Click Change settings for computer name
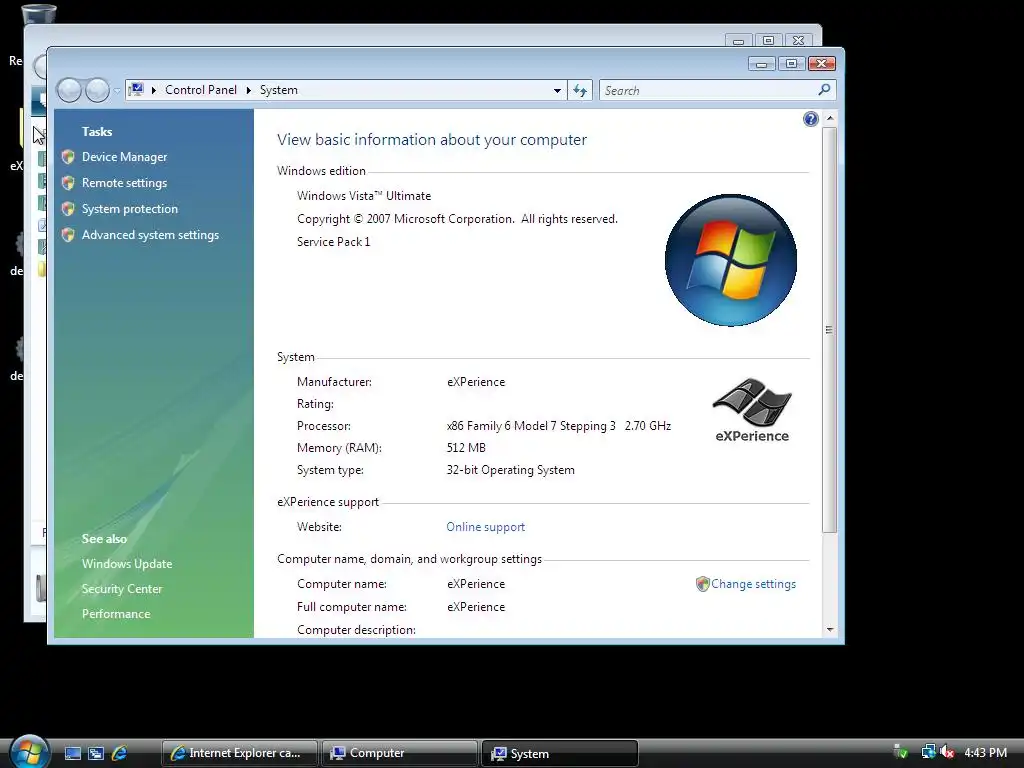 click(753, 584)
